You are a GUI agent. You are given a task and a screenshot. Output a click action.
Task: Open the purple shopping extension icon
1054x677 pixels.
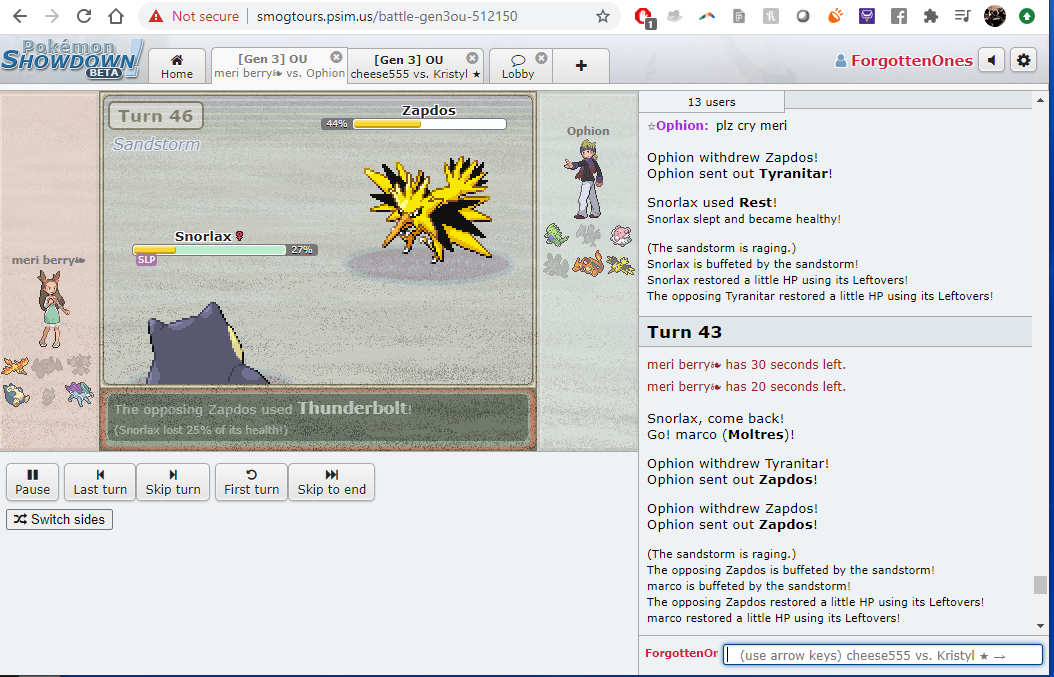coord(867,16)
